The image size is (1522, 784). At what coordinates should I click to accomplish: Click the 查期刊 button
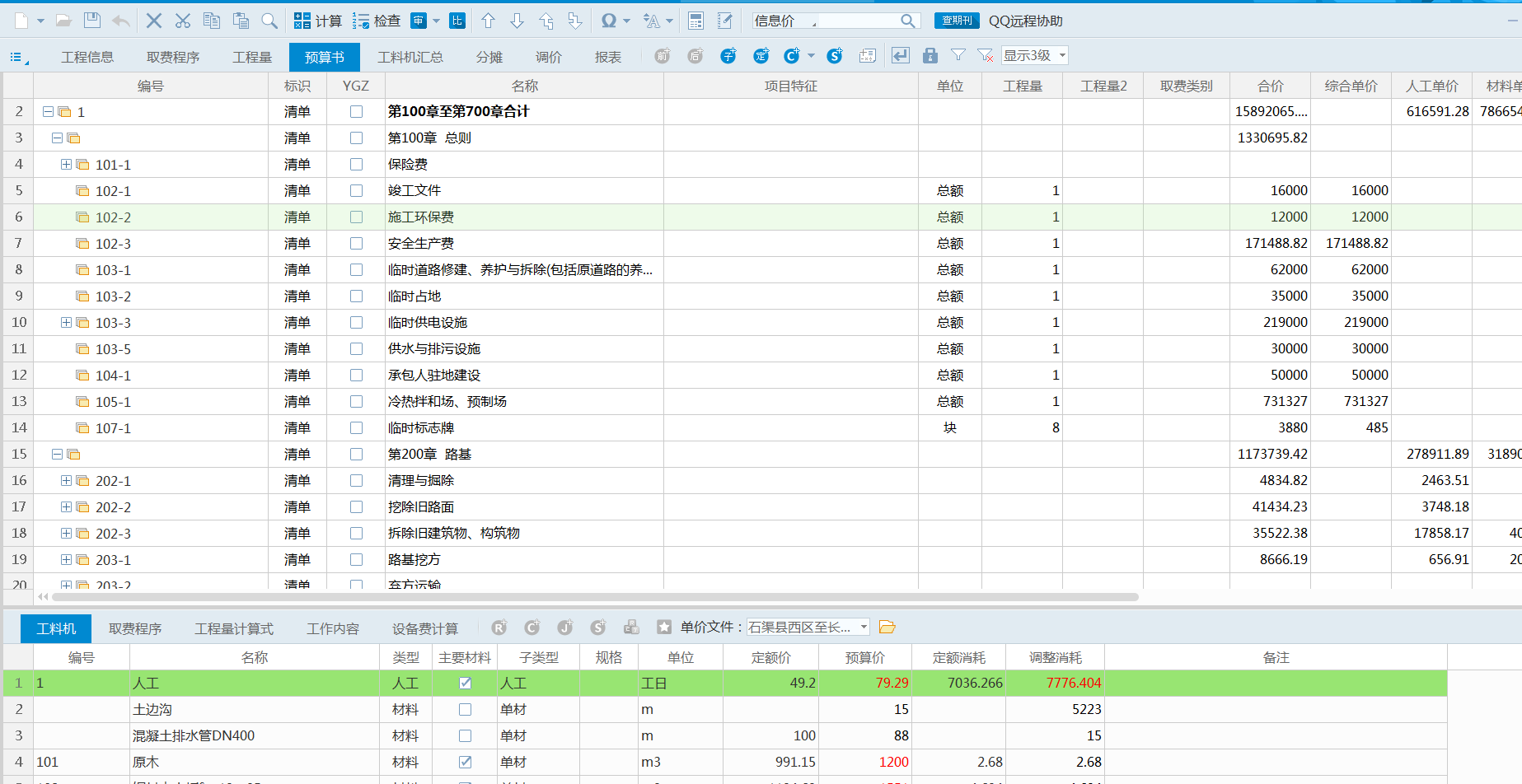[957, 21]
